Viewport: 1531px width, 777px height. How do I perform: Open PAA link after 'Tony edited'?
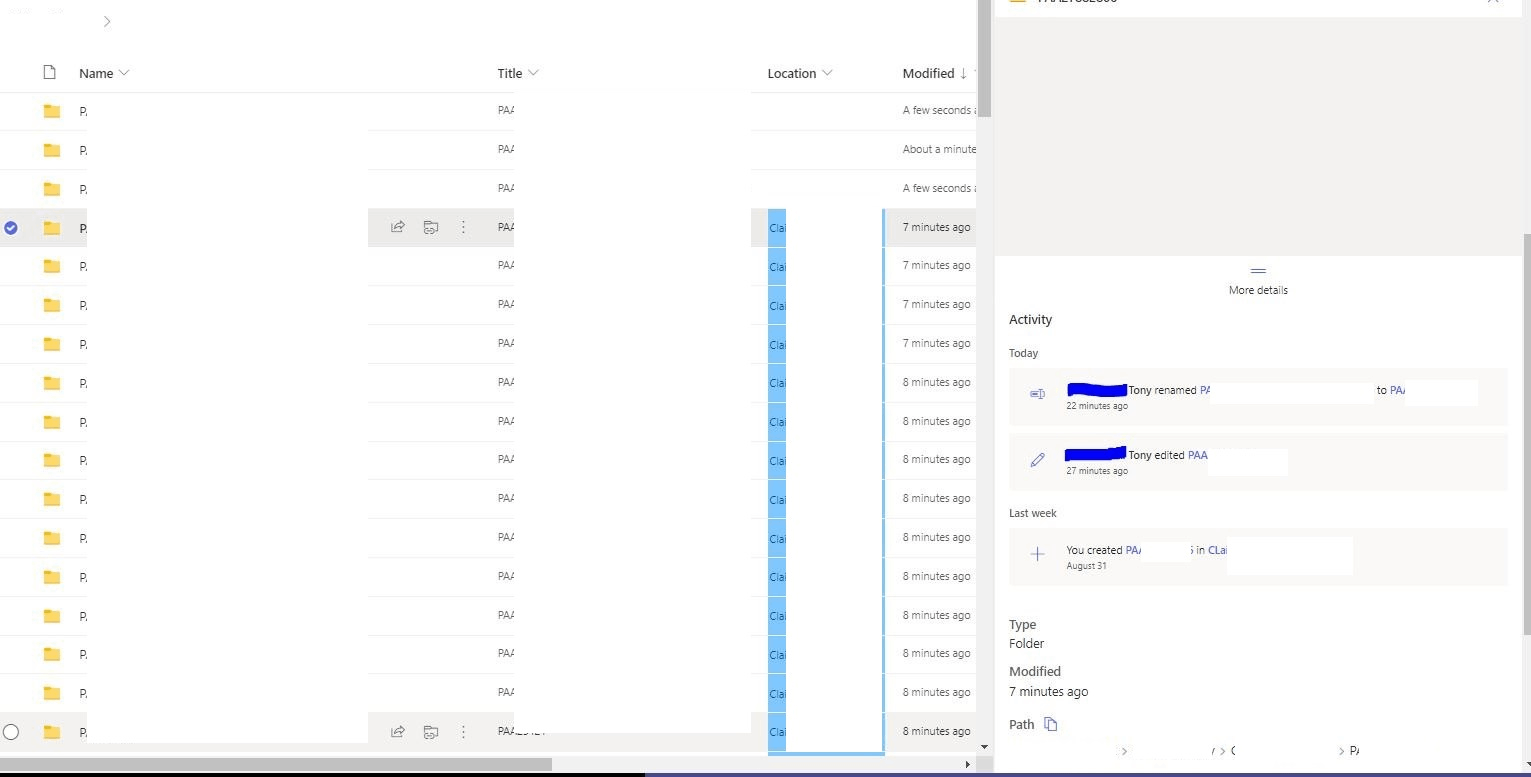point(1197,455)
